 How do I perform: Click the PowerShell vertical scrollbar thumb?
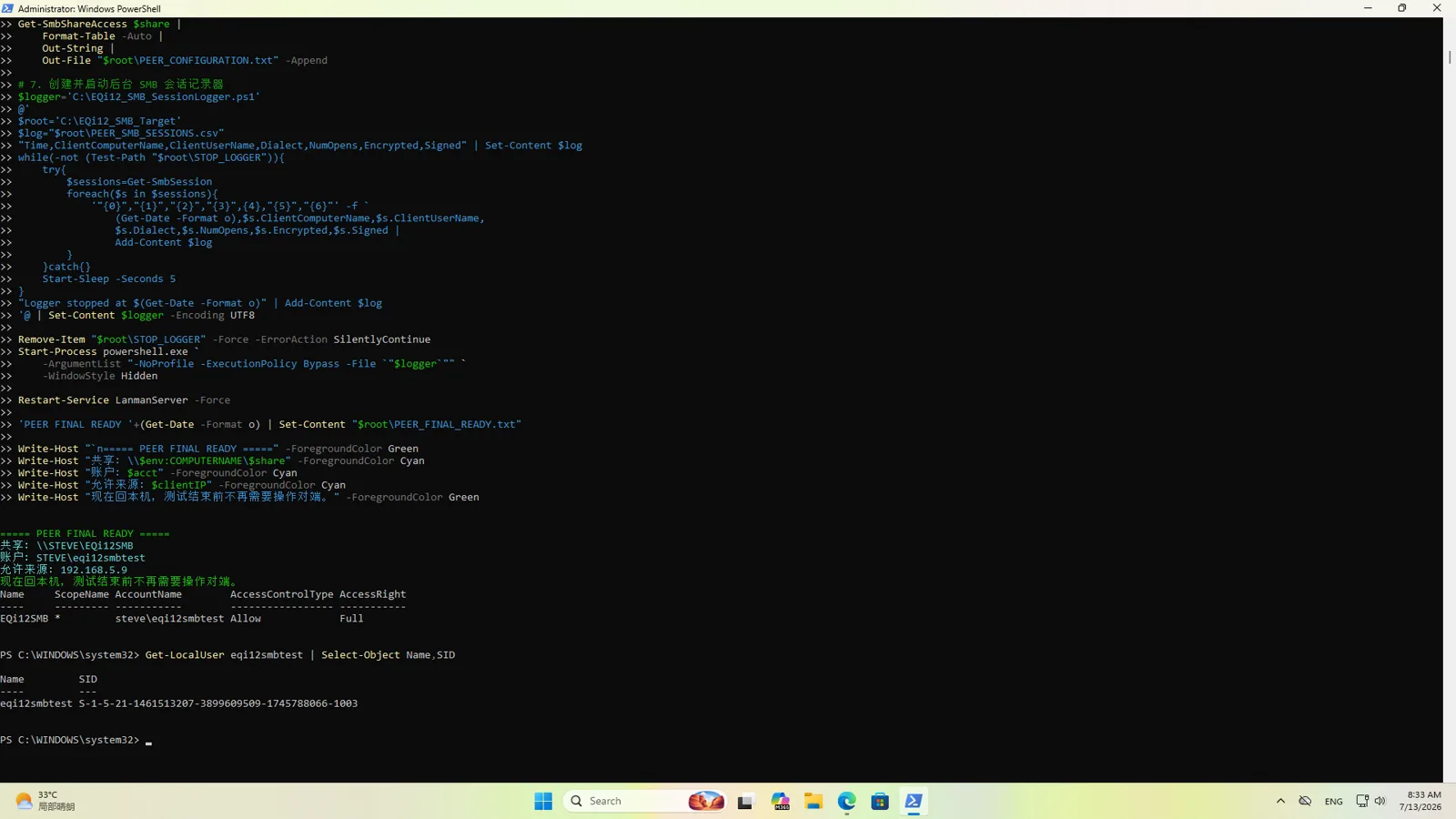pyautogui.click(x=1450, y=56)
